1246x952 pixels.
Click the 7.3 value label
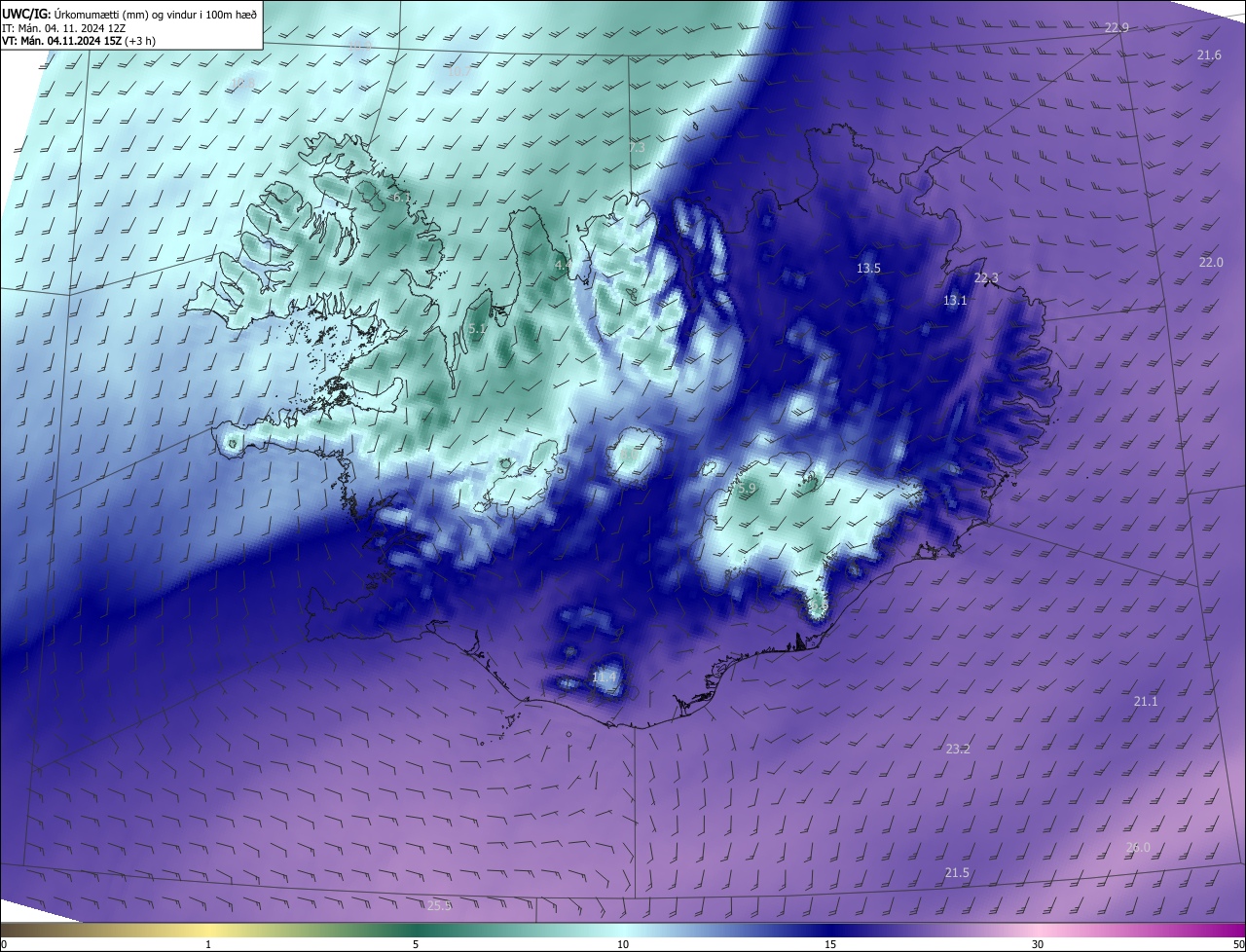[x=637, y=148]
